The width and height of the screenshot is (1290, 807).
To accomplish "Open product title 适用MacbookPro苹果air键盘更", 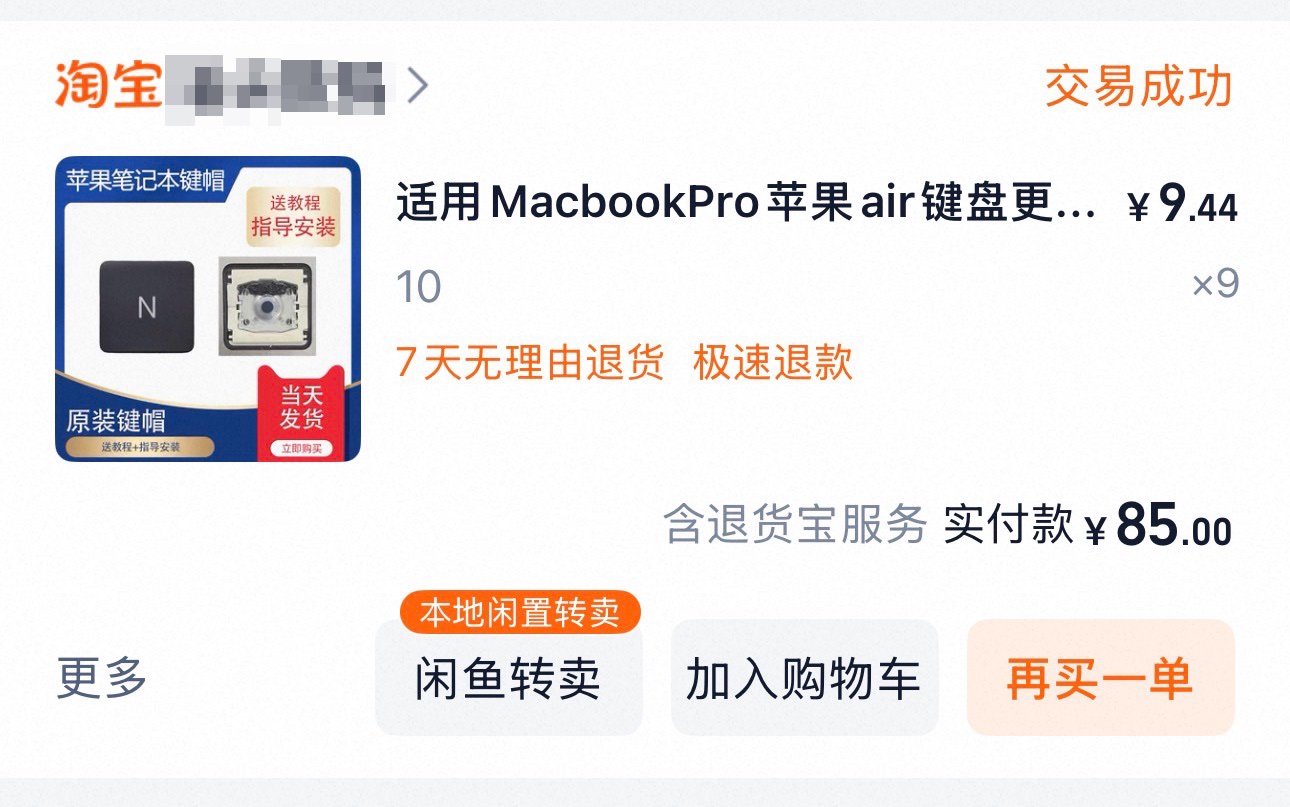I will pos(746,205).
